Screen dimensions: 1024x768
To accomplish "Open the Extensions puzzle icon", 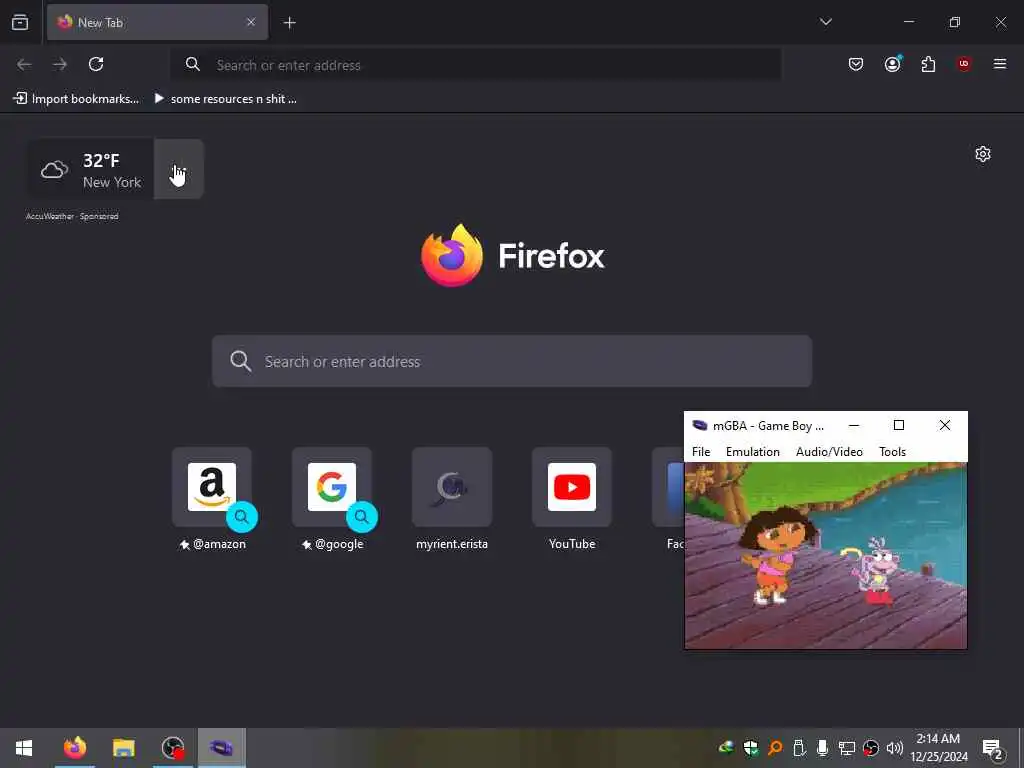I will pos(928,64).
